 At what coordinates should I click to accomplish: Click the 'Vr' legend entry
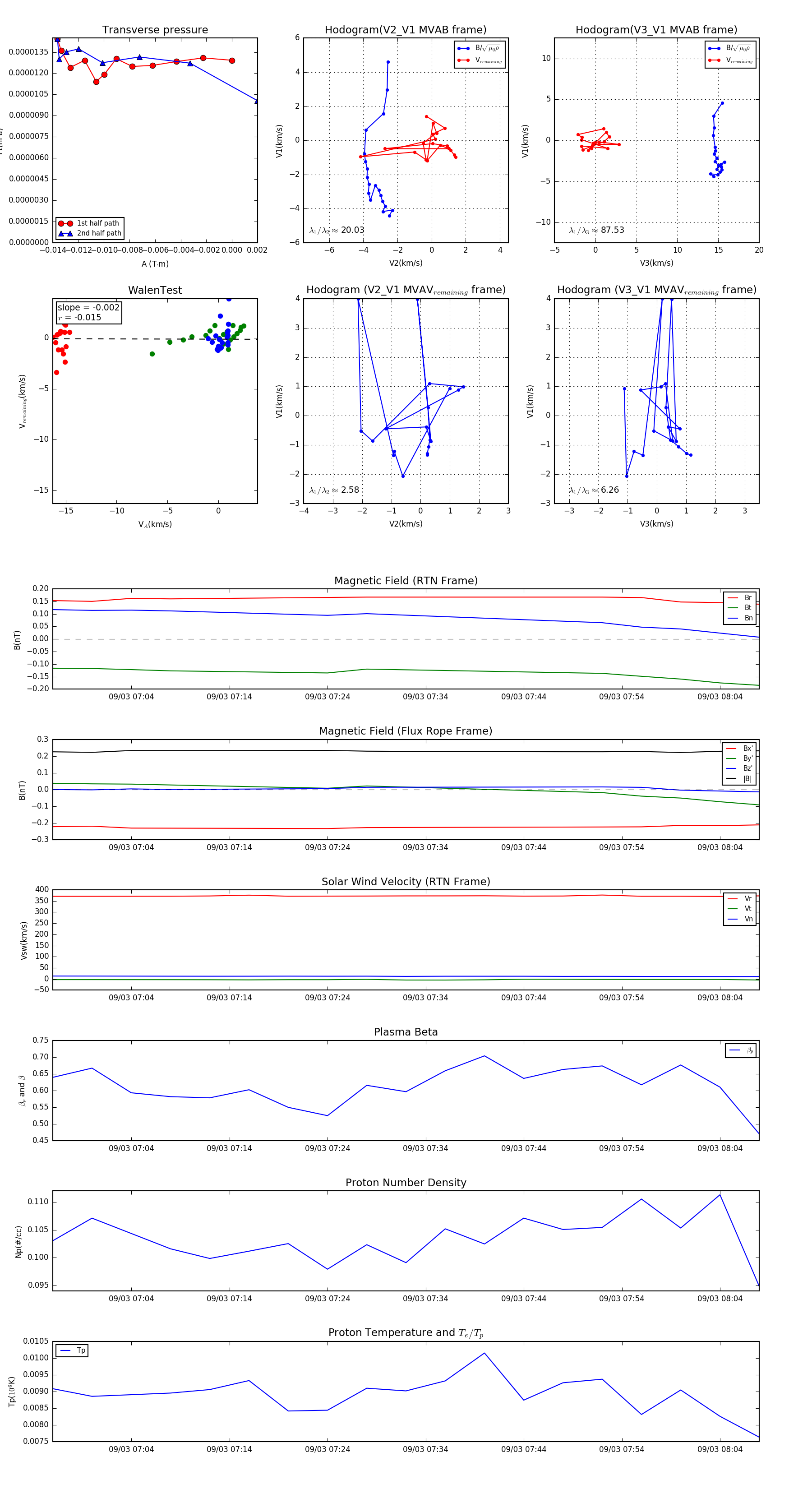tap(740, 898)
